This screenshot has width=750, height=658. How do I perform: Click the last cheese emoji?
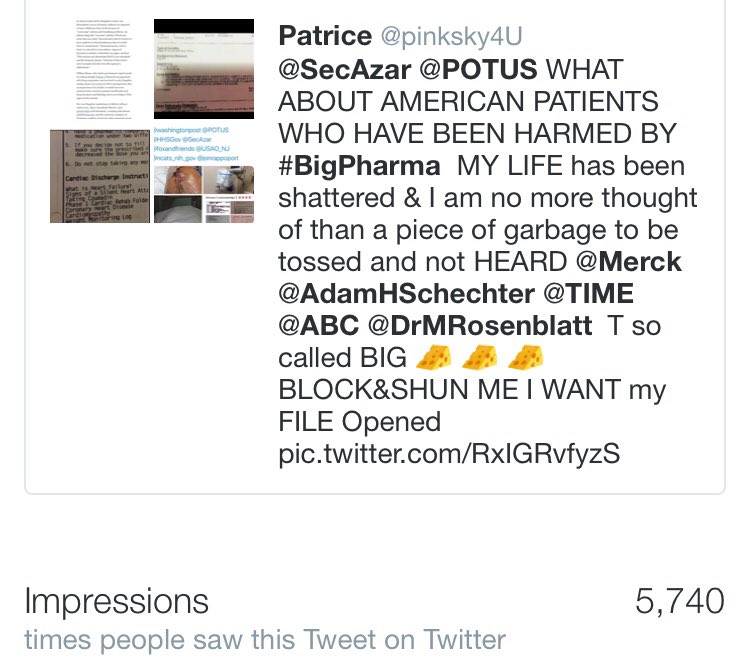525,357
